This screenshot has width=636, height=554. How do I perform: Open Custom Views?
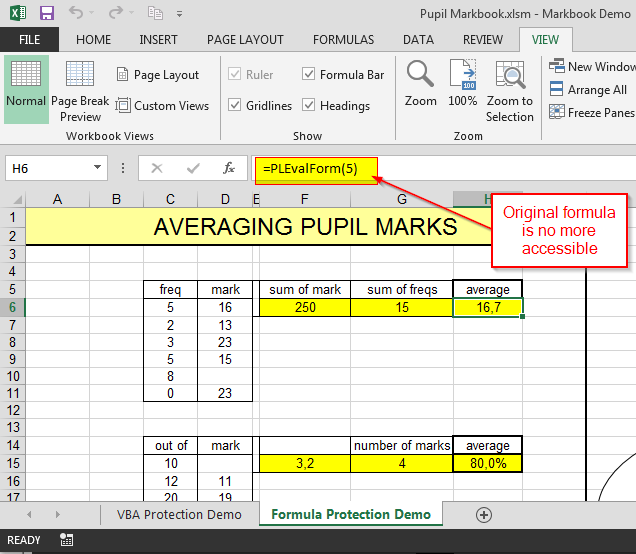[x=162, y=105]
